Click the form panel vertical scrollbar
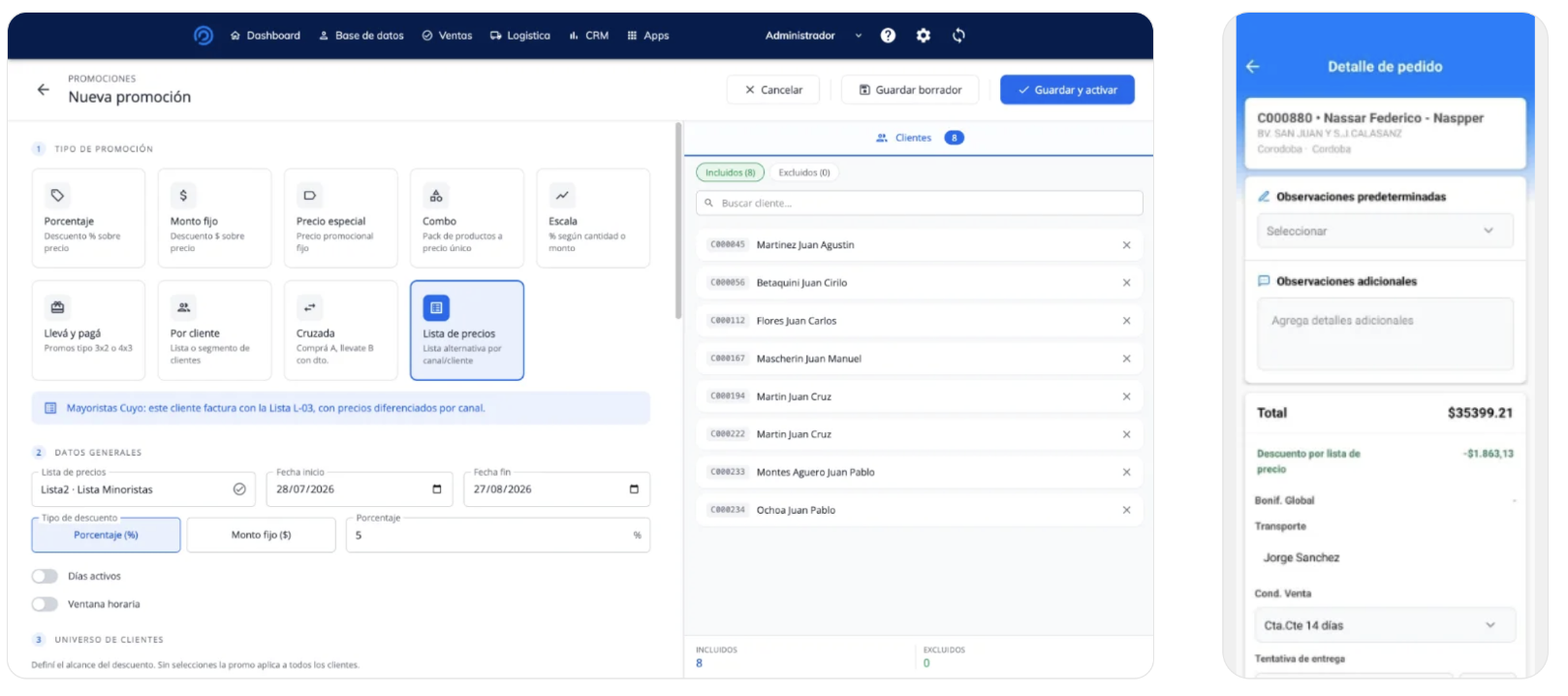The image size is (1568, 696). [x=678, y=221]
